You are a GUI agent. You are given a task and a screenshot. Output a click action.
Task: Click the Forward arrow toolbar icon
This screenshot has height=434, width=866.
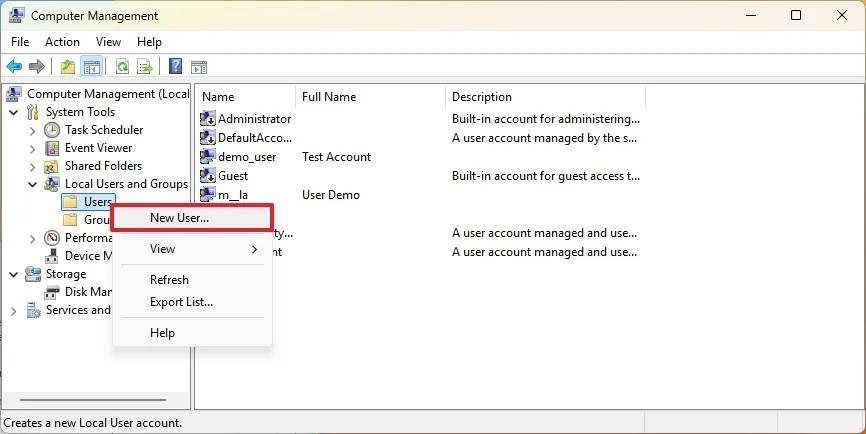[x=37, y=67]
